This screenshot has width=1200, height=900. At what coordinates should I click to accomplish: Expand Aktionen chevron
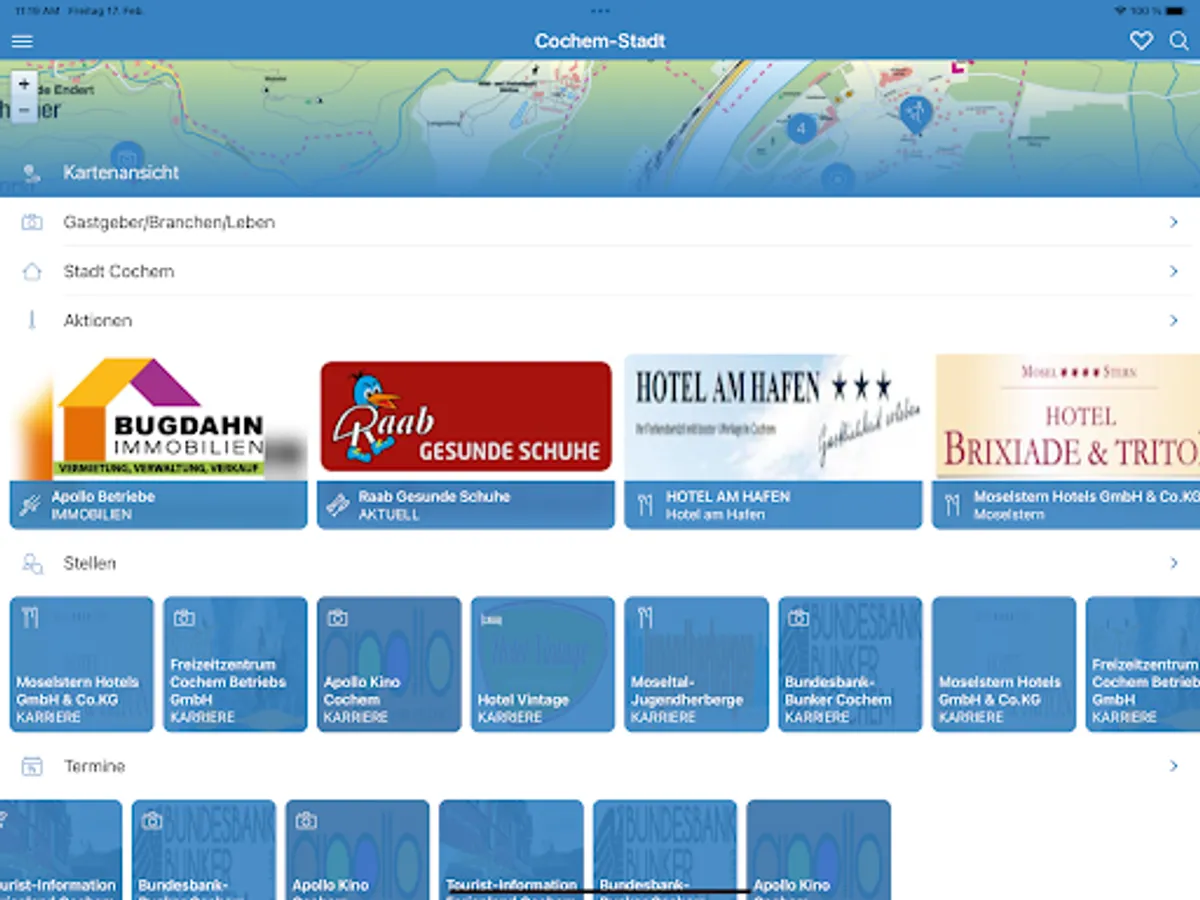coord(1174,320)
